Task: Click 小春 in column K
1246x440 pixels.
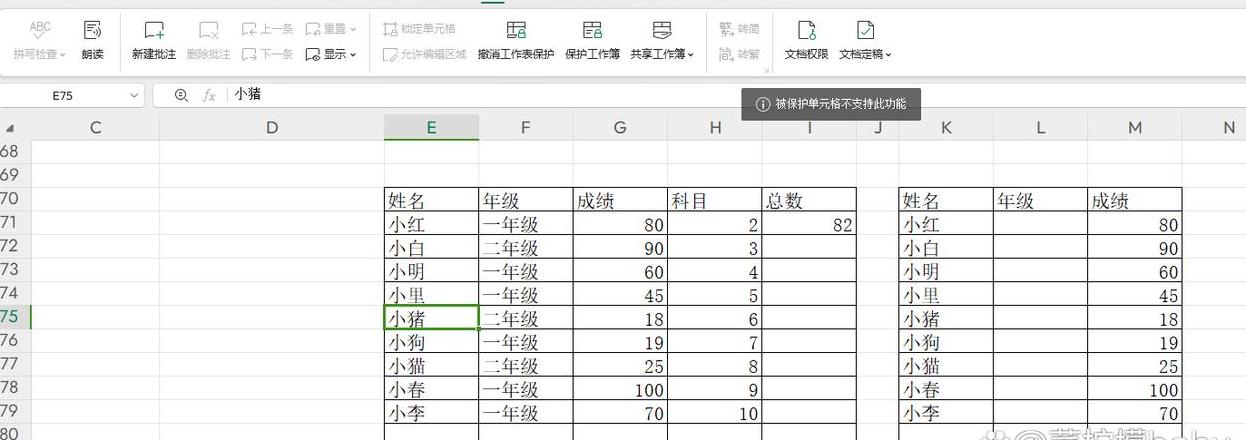Action: point(946,388)
